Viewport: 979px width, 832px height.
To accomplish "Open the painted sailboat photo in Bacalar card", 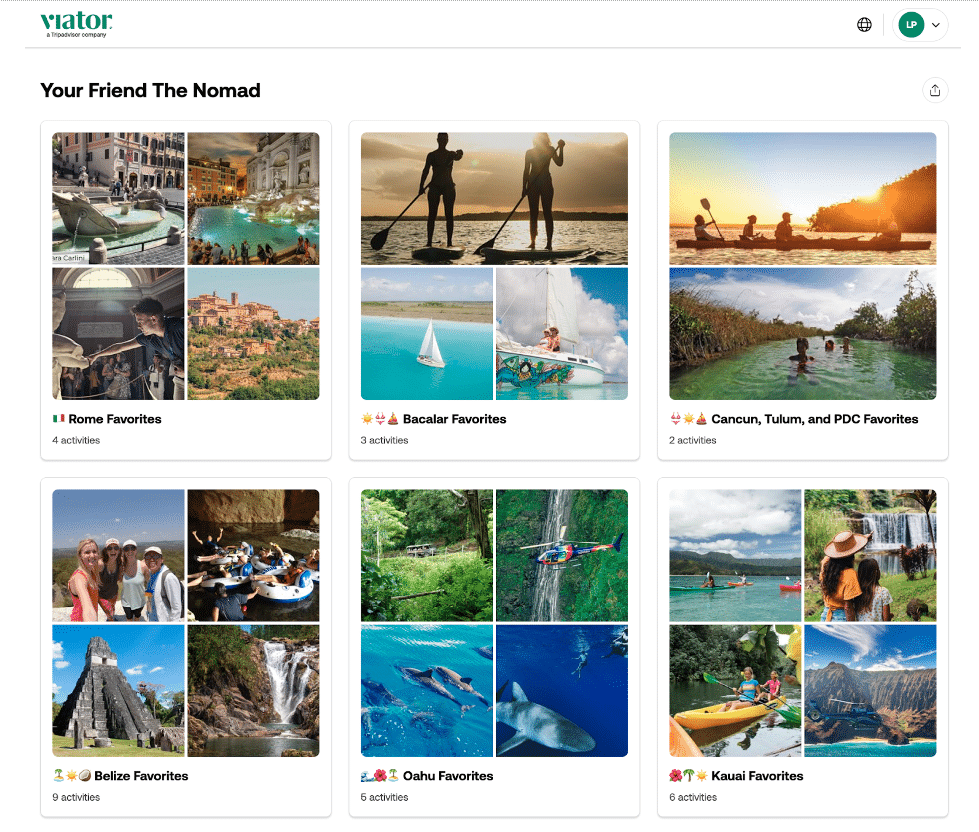I will point(562,333).
